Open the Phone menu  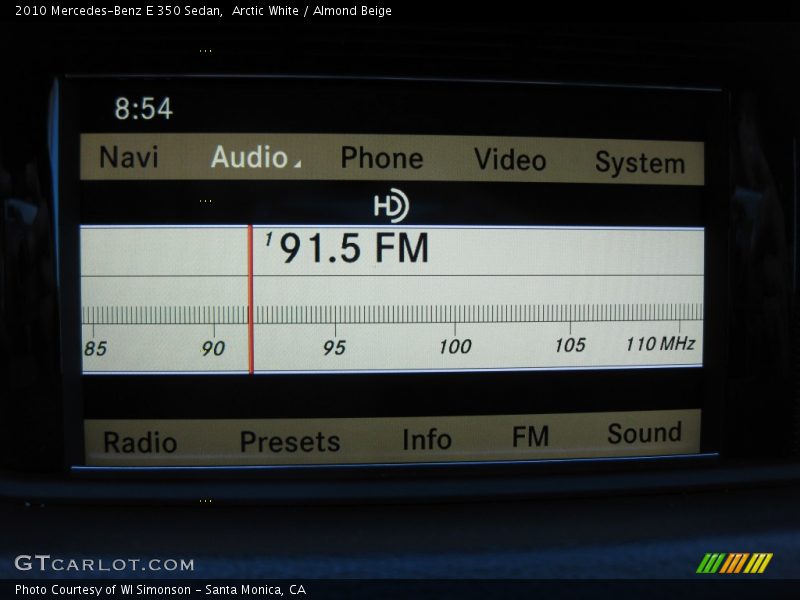(382, 158)
